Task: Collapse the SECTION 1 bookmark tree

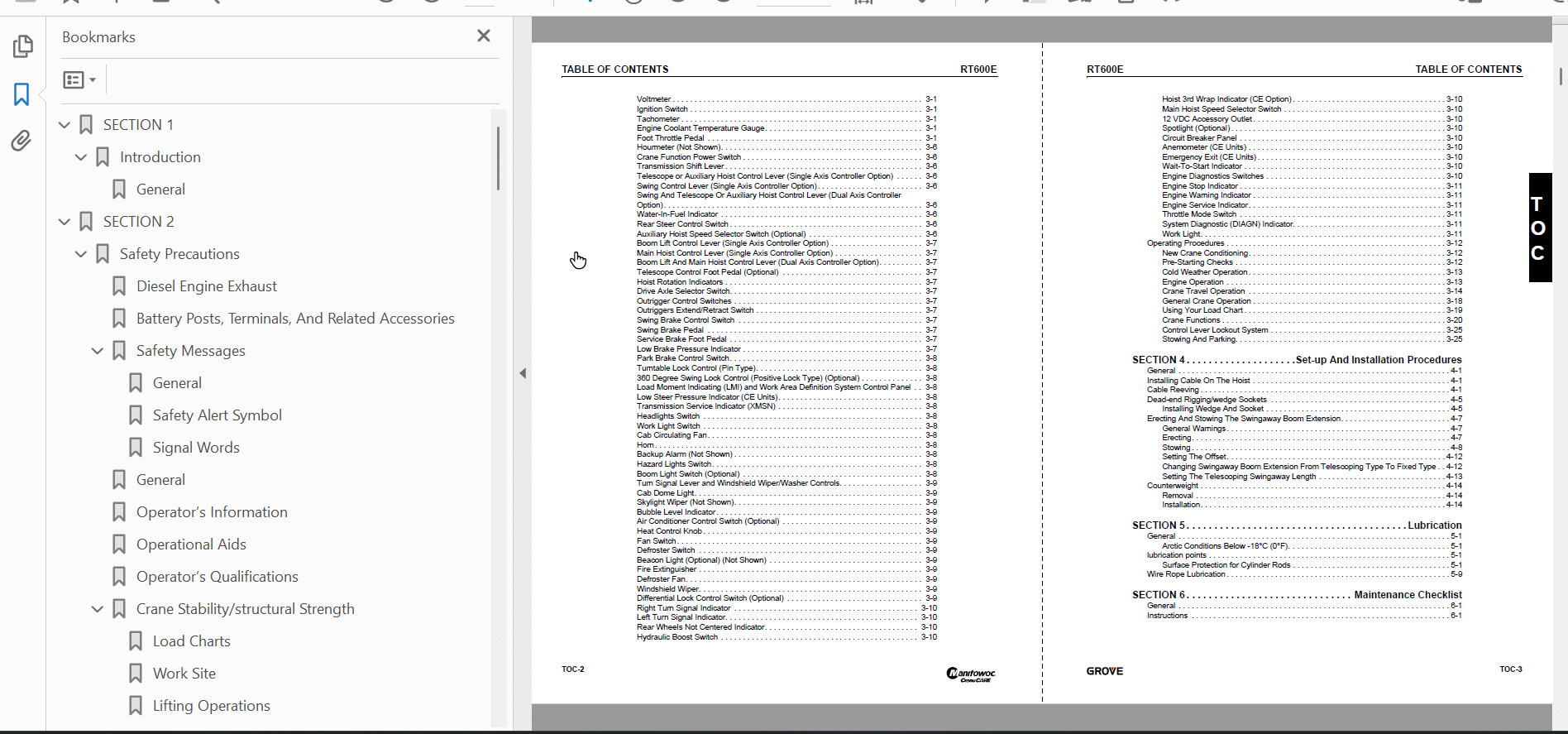Action: 65,125
